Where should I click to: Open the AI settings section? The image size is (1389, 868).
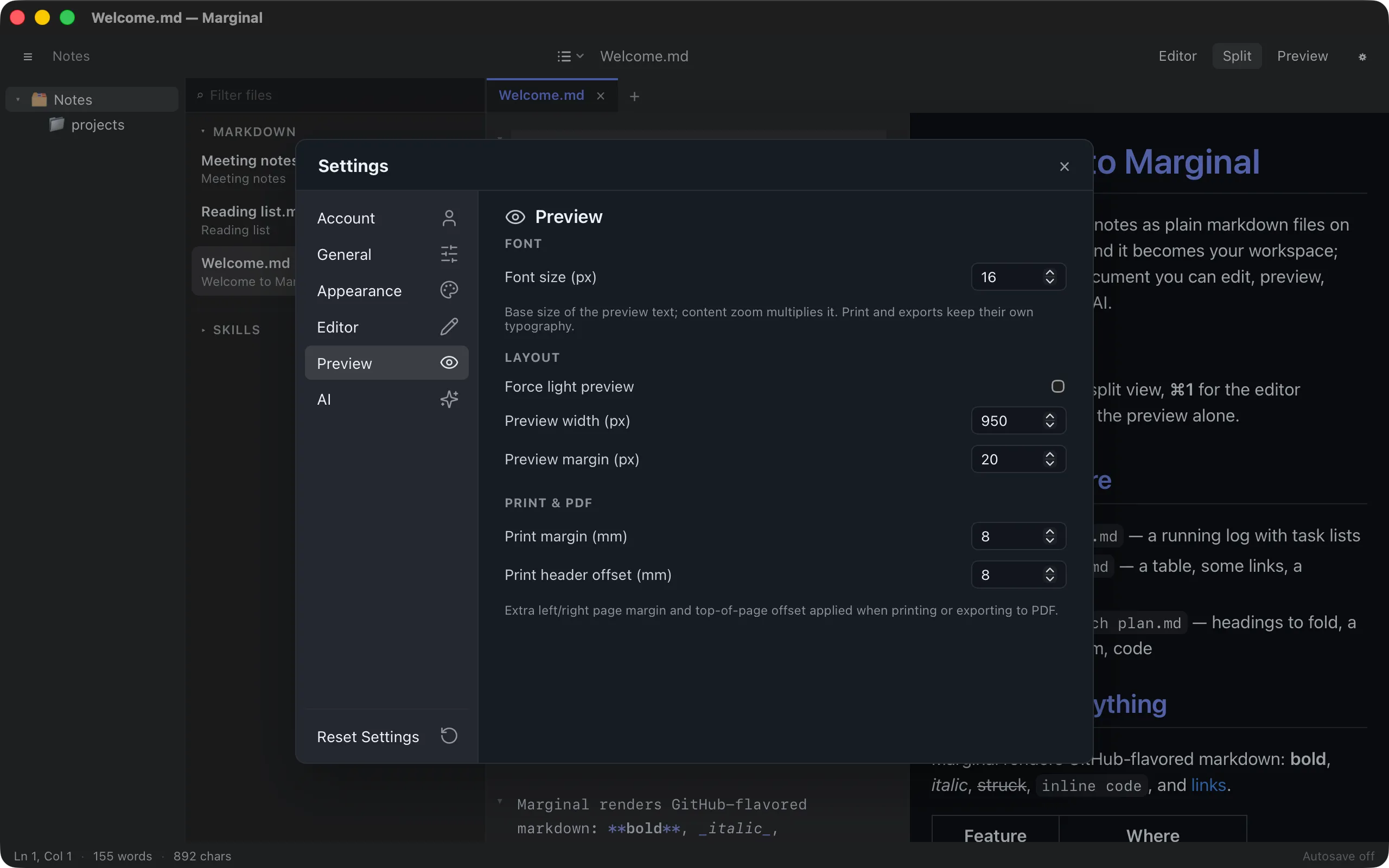(386, 399)
